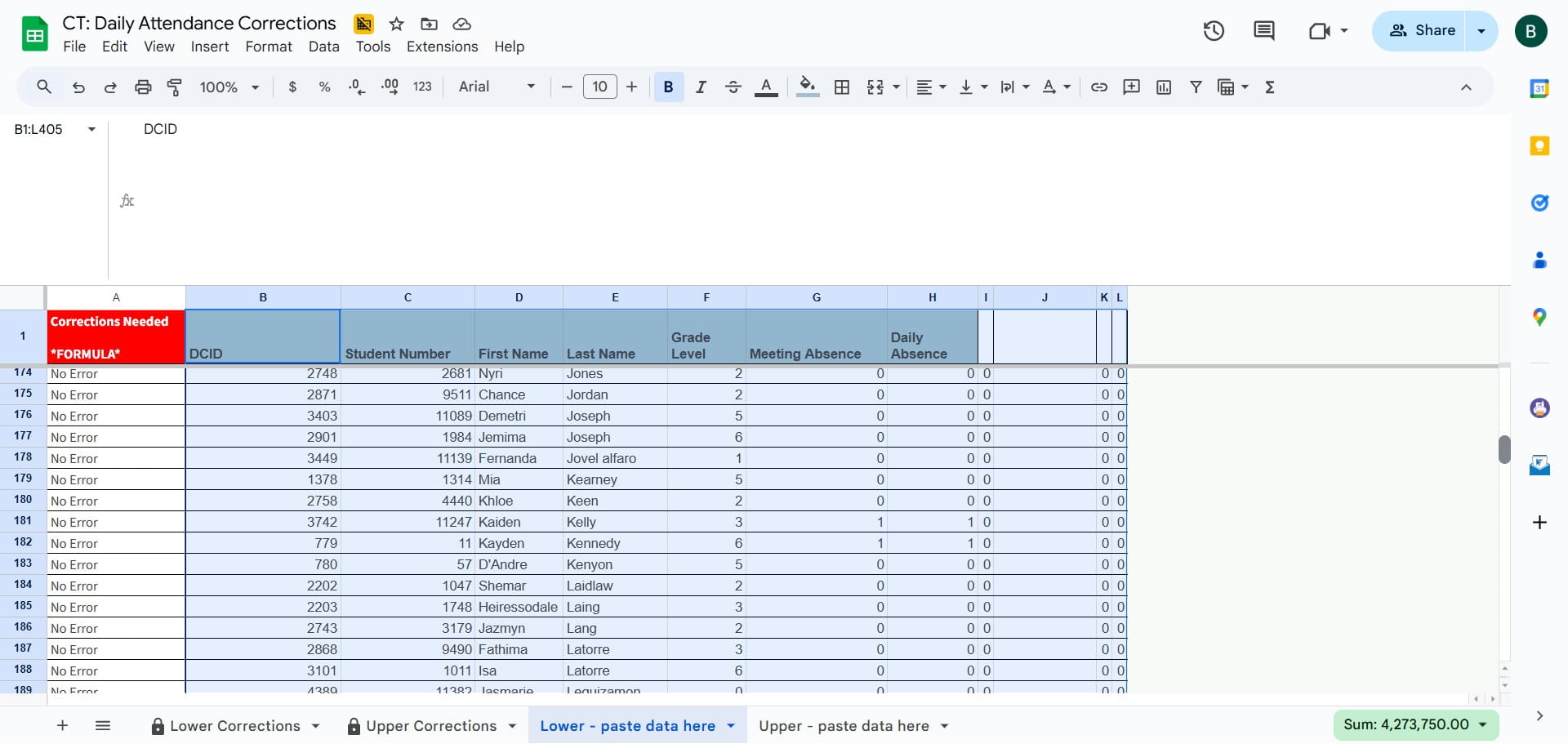Open the Insert menu
The width and height of the screenshot is (1568, 744).
210,47
